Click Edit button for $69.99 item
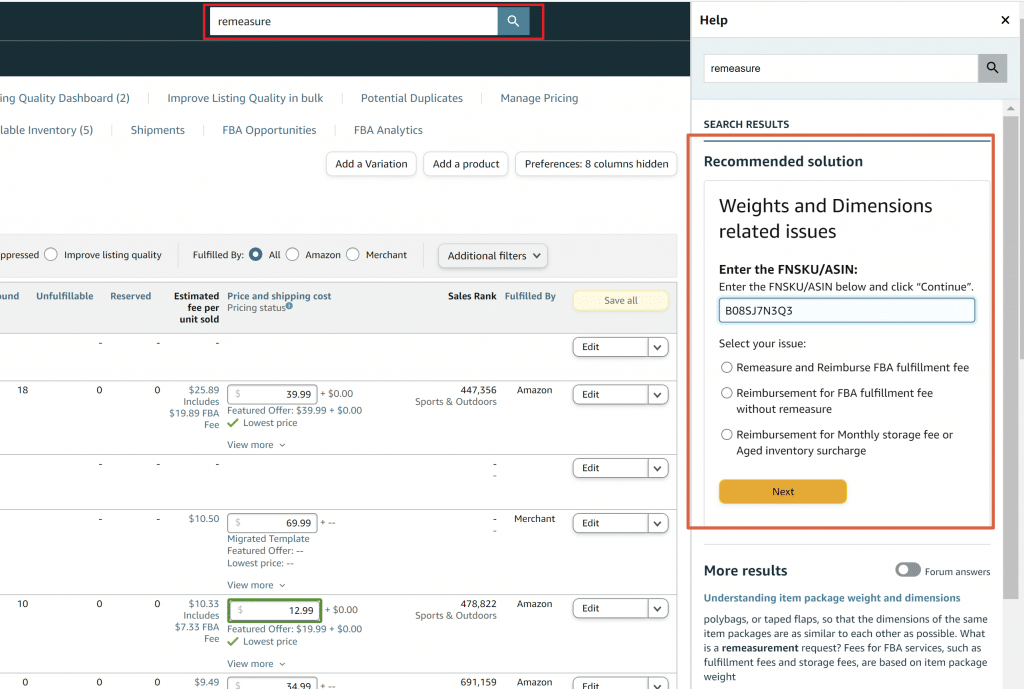 click(611, 523)
